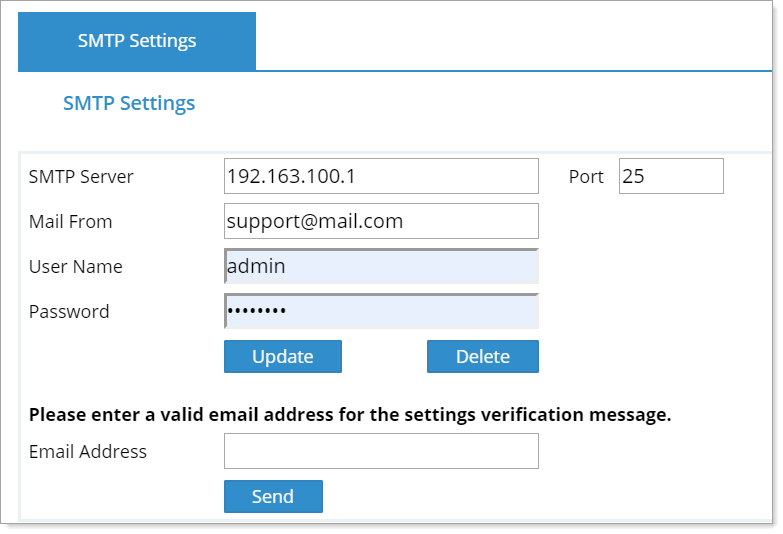Click the Port label text
783x534 pixels.
586,177
